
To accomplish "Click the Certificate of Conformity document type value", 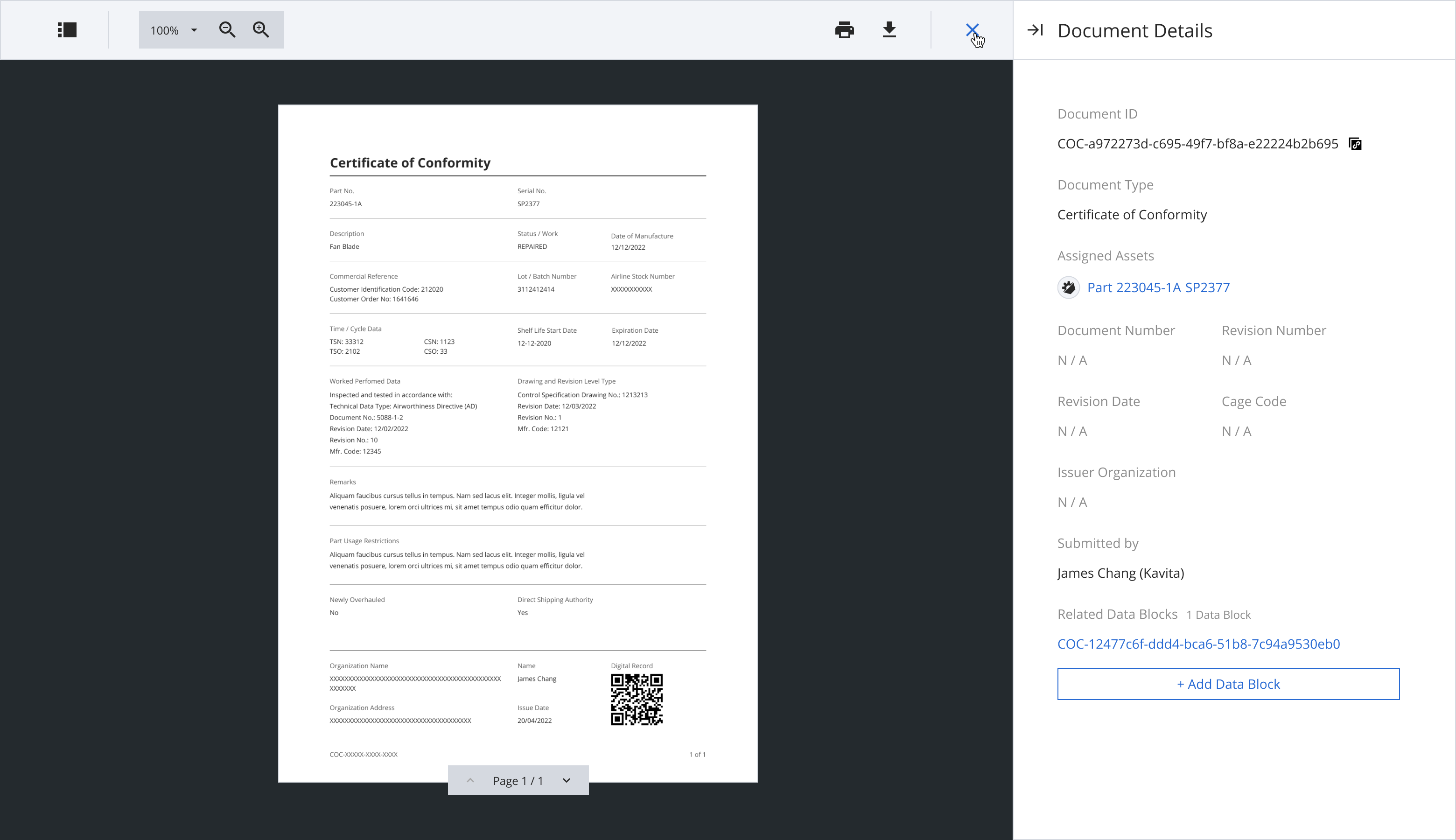I will click(x=1132, y=215).
